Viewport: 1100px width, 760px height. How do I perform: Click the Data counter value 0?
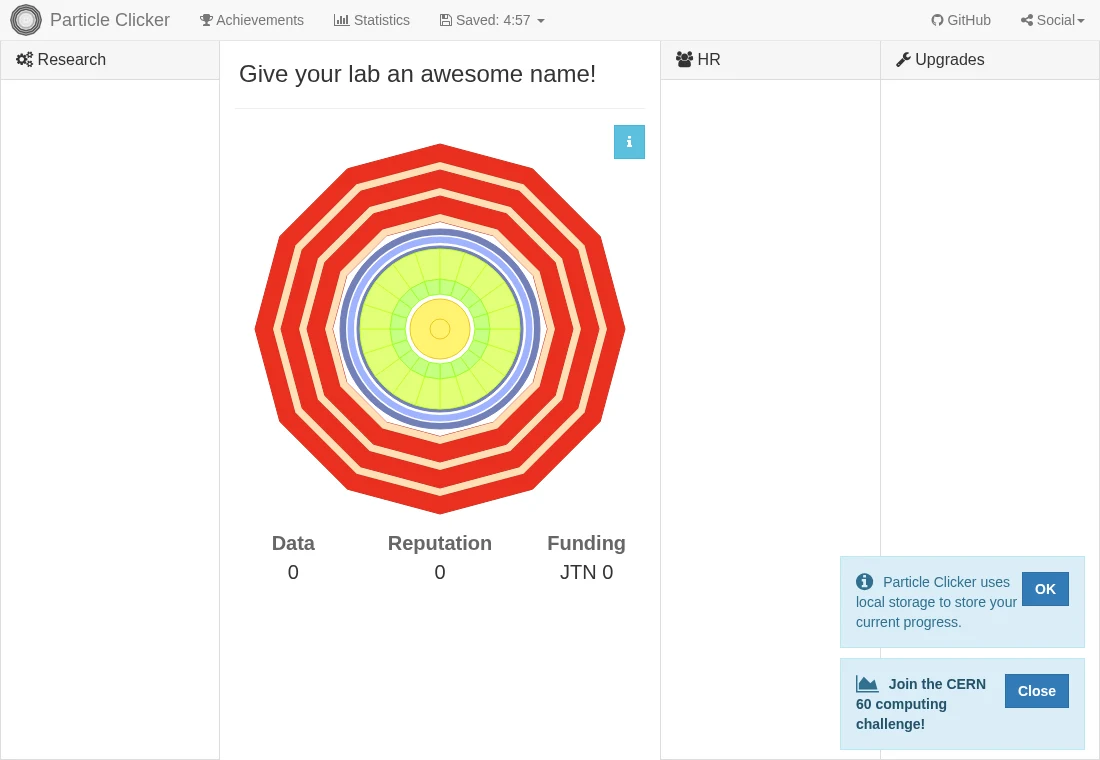pos(293,573)
